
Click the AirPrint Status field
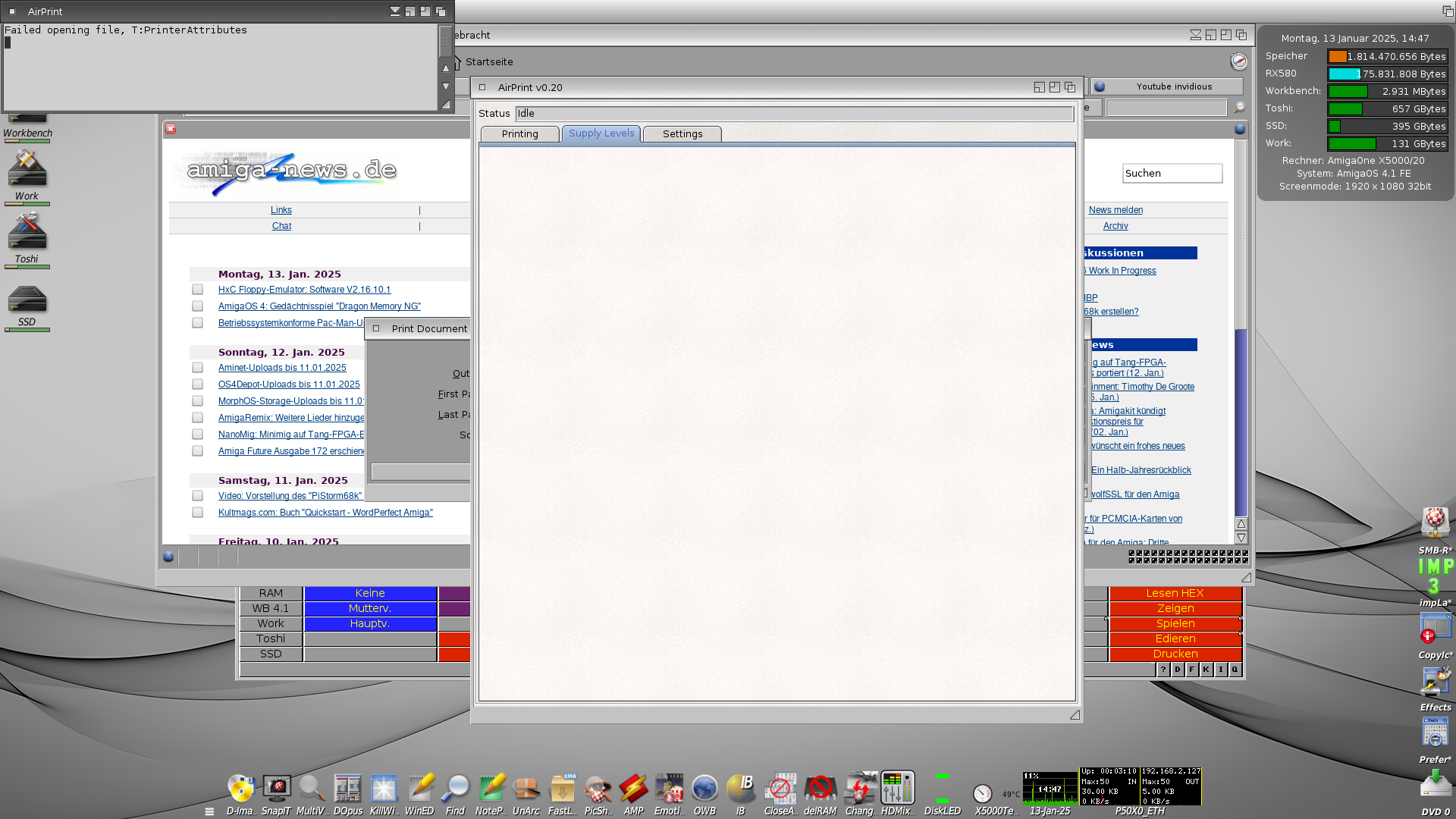point(794,114)
